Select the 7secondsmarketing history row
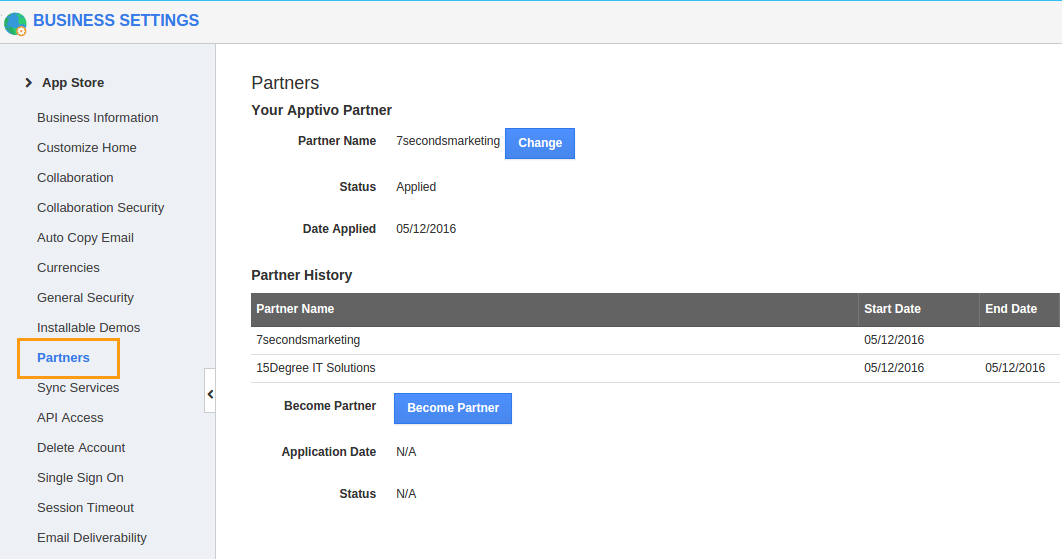 click(x=655, y=340)
